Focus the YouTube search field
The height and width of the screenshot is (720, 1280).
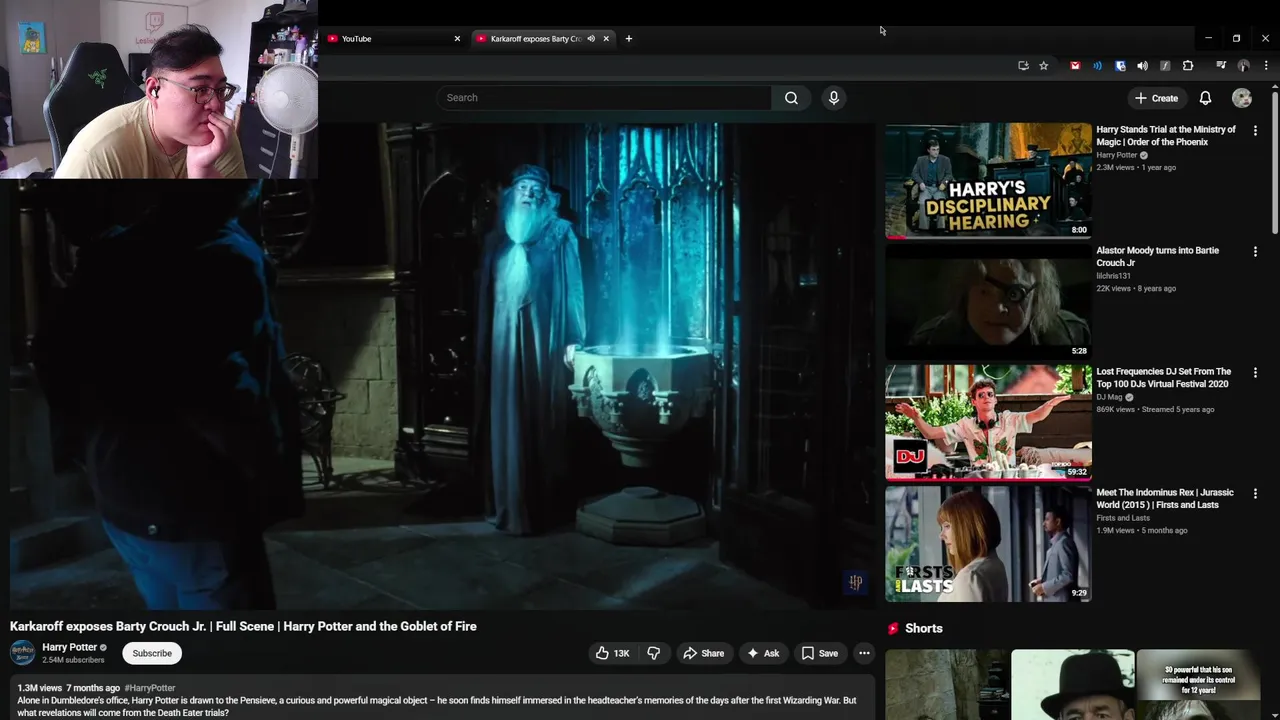click(603, 98)
